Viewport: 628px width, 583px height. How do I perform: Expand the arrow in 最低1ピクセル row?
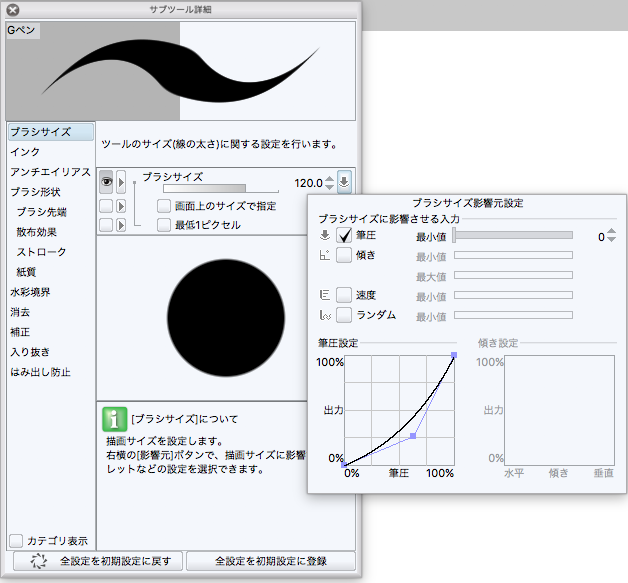click(122, 225)
